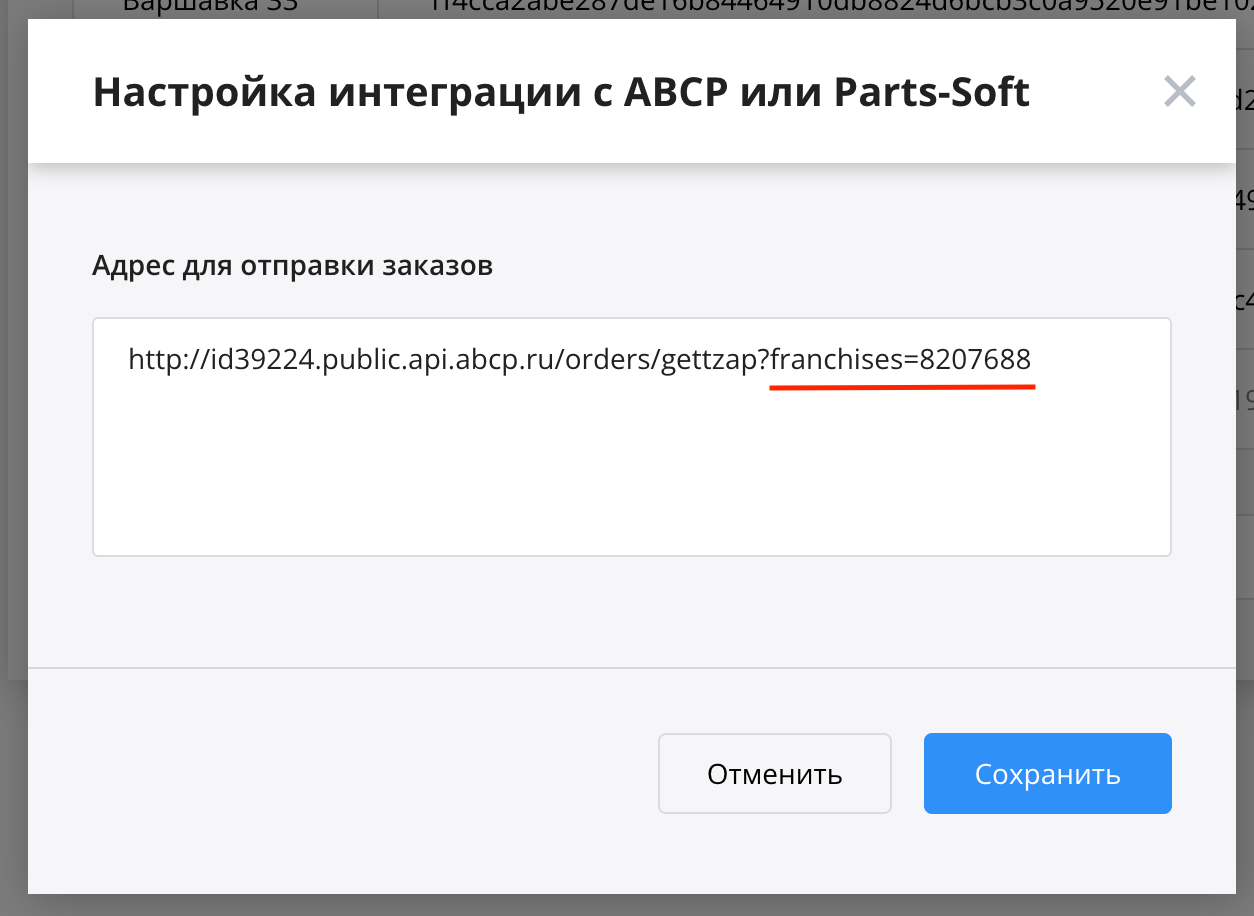
Task: Close the ABCP integration settings dialog
Action: click(x=1180, y=92)
